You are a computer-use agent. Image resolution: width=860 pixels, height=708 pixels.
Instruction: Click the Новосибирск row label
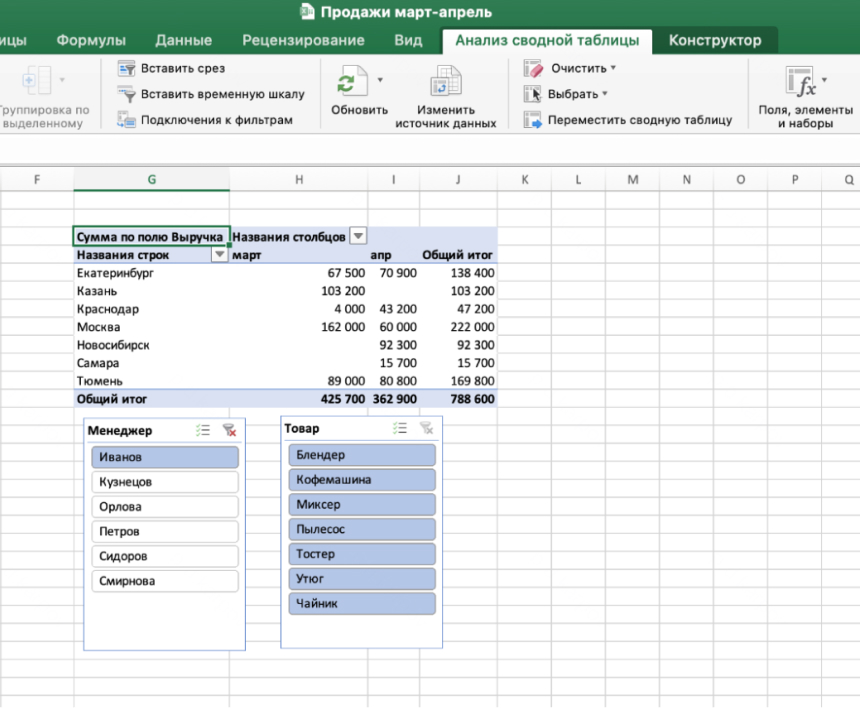(113, 345)
